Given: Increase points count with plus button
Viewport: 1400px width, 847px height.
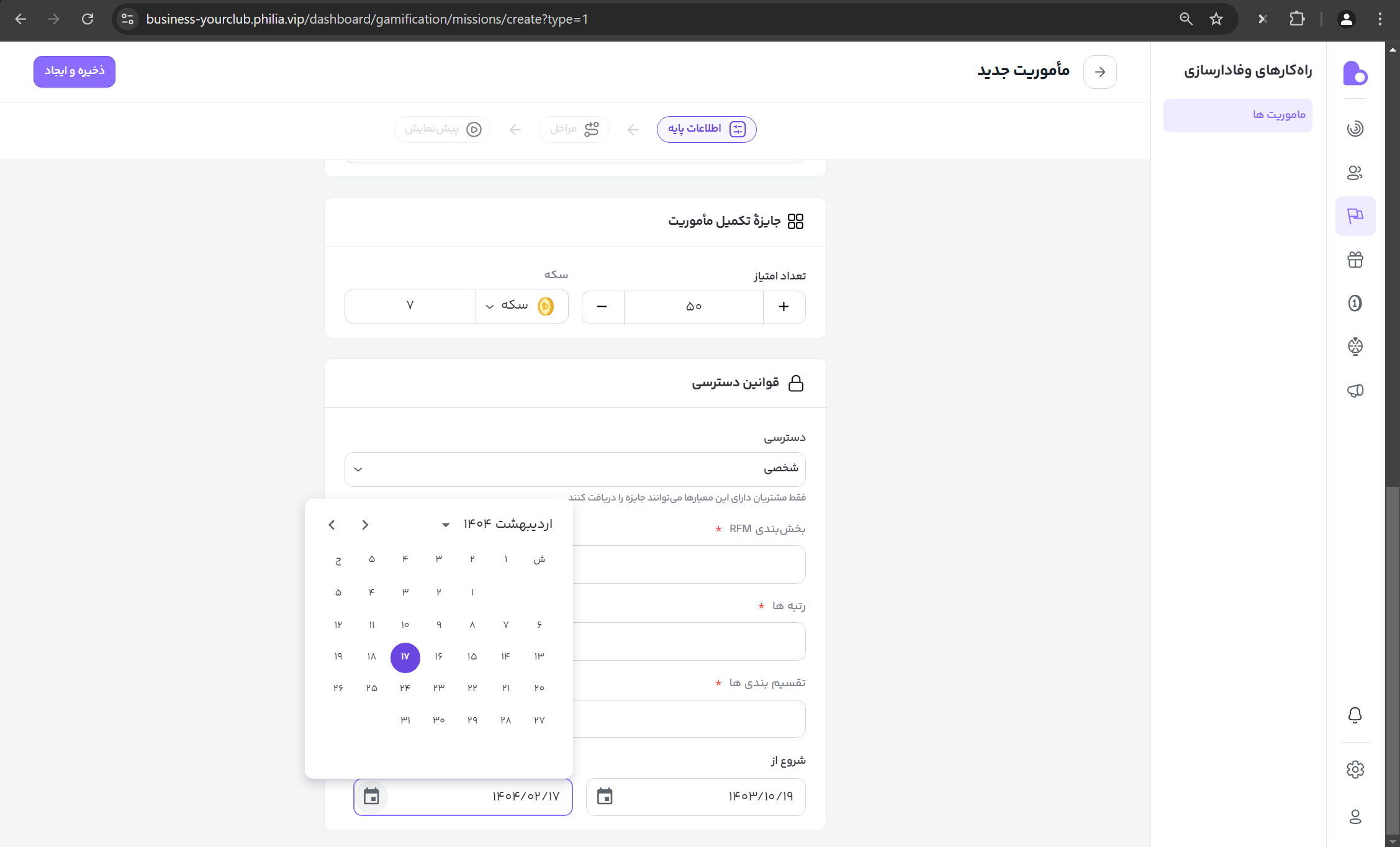Looking at the screenshot, I should (x=784, y=307).
